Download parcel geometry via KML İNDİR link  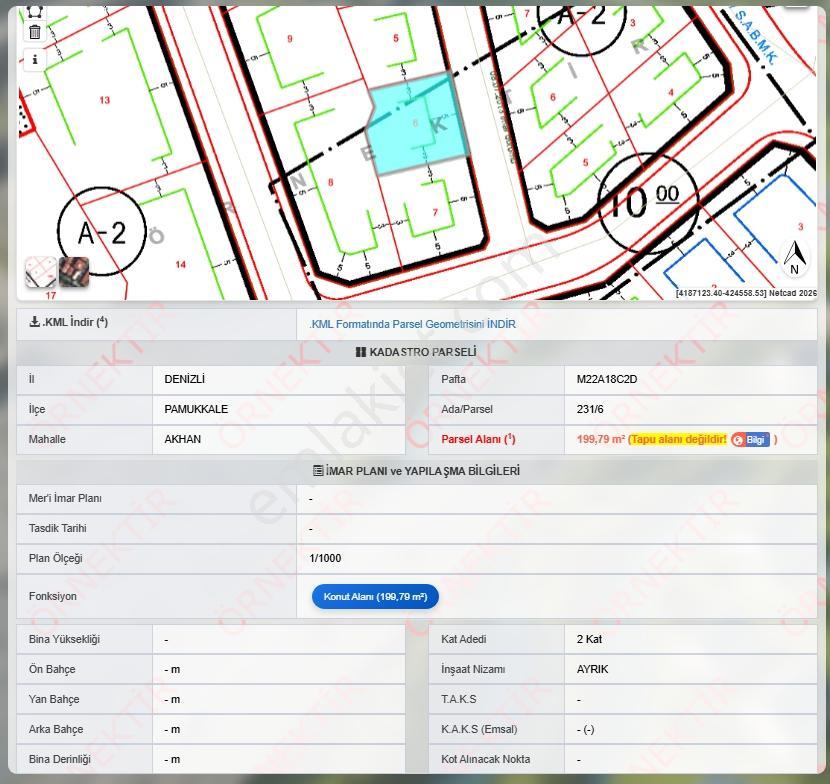coord(412,324)
